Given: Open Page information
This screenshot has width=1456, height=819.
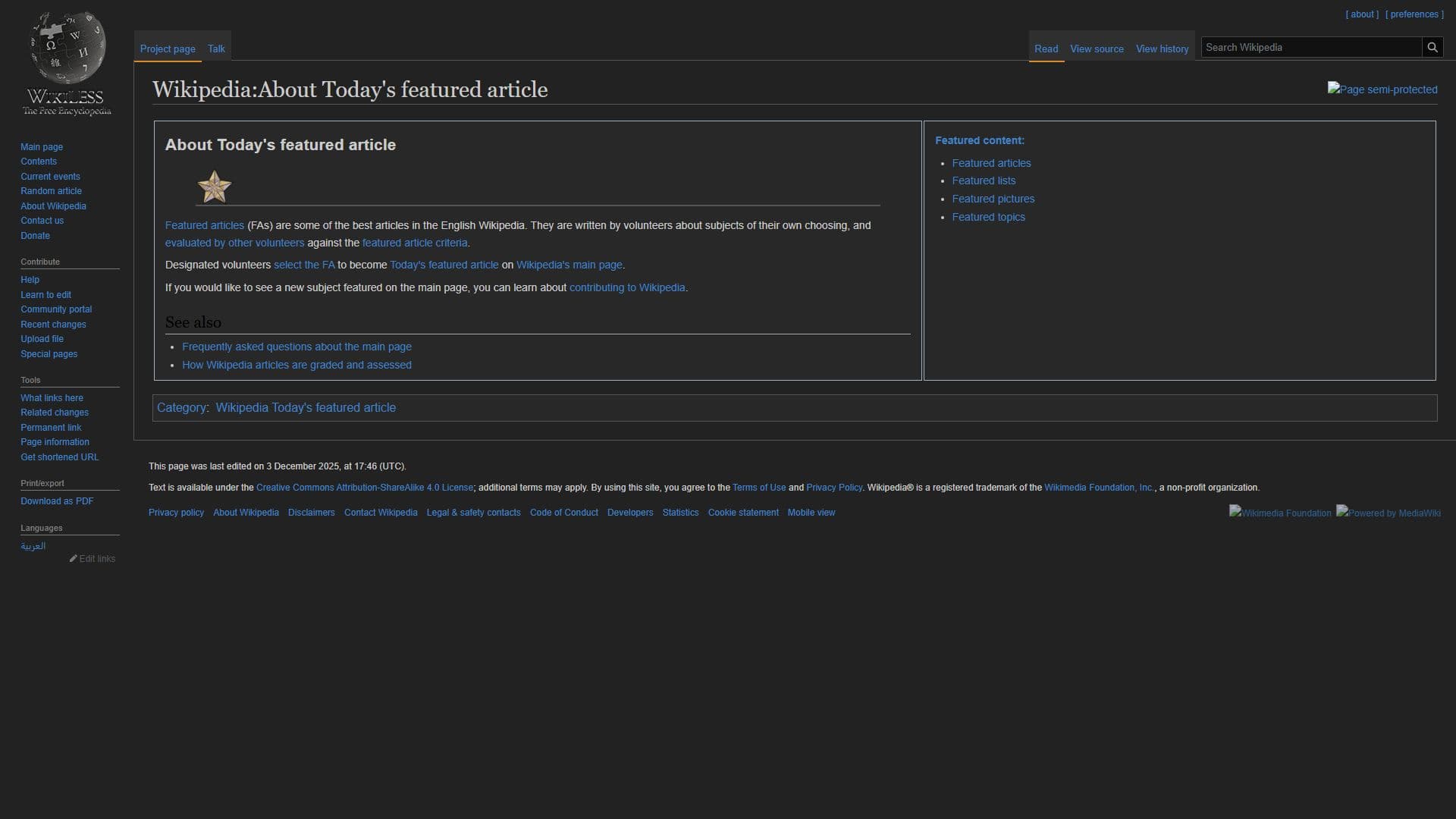Looking at the screenshot, I should (x=55, y=442).
